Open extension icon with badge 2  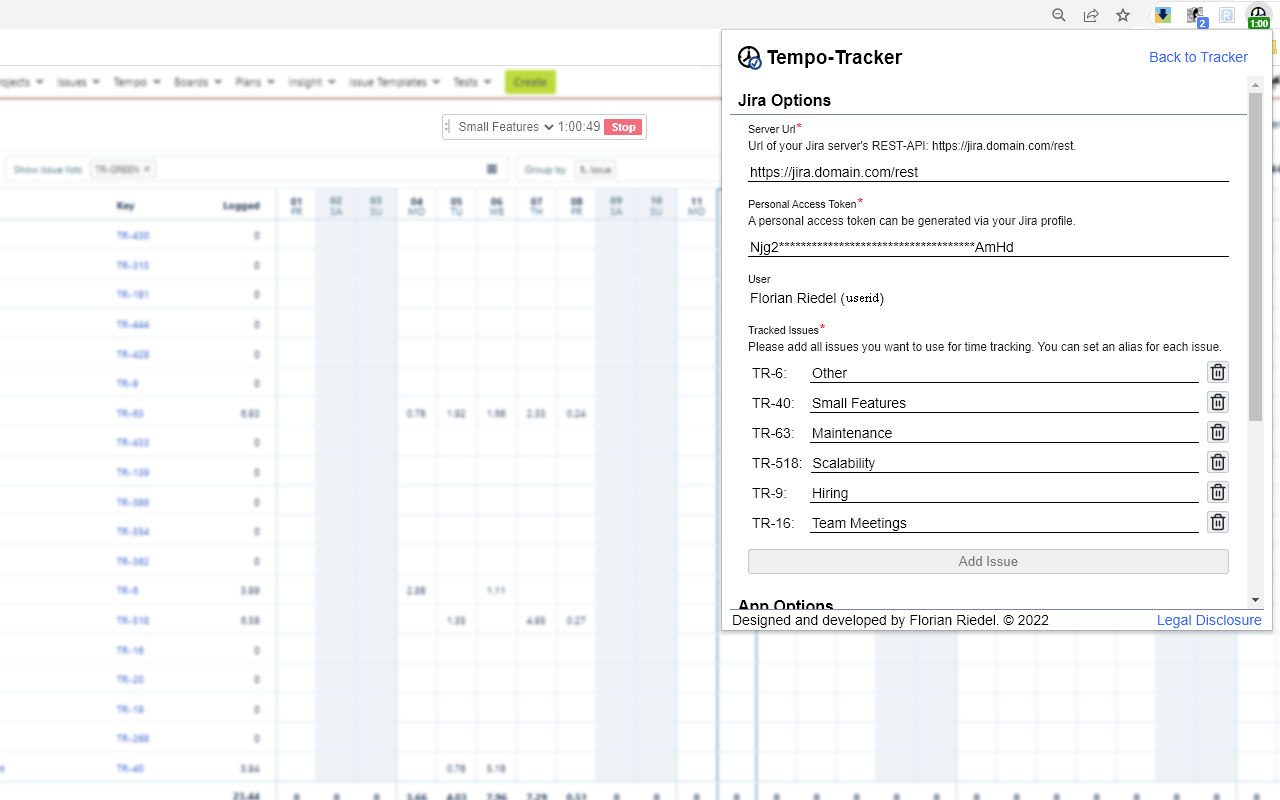pos(1196,16)
